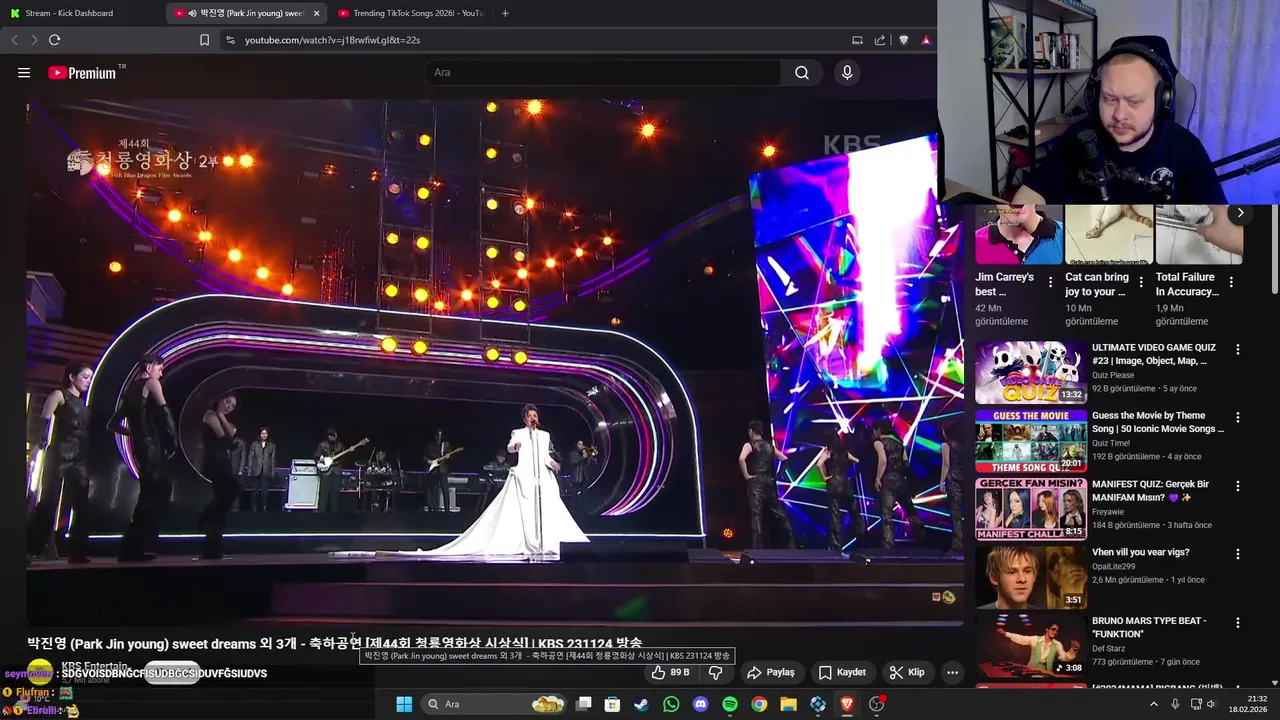Open options for Jim Carrey's best card
This screenshot has height=720, width=1280.
point(1050,283)
